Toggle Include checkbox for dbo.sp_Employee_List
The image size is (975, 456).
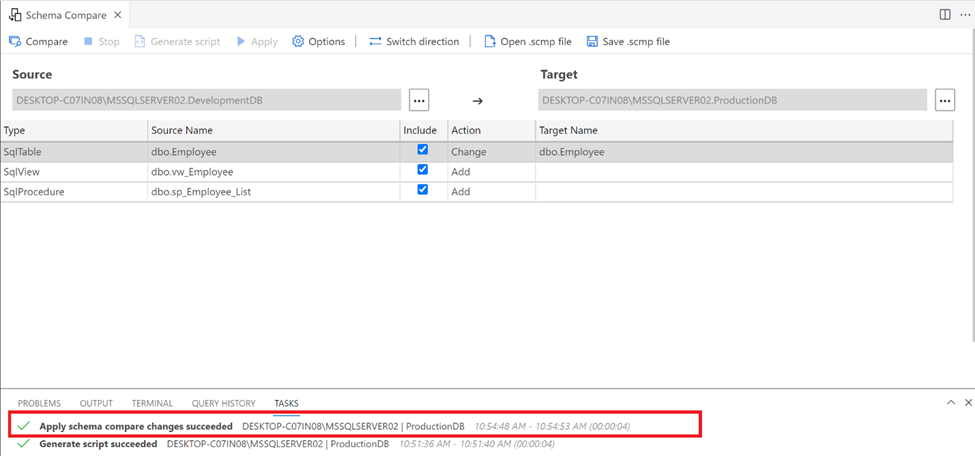click(x=422, y=190)
